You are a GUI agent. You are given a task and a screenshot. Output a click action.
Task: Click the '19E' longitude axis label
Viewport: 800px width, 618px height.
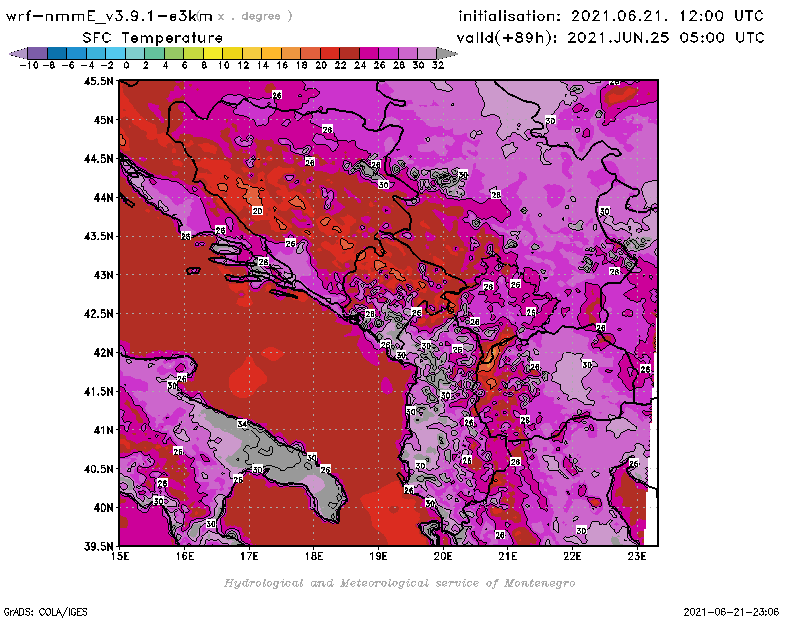tap(379, 556)
